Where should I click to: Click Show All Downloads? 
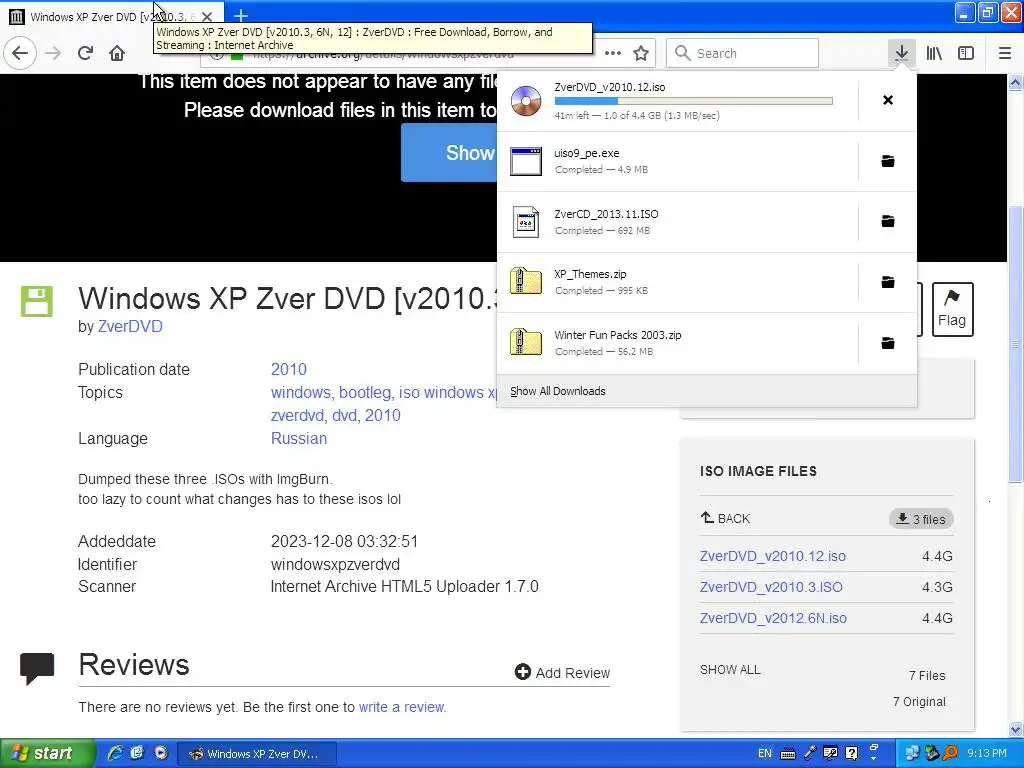(558, 391)
